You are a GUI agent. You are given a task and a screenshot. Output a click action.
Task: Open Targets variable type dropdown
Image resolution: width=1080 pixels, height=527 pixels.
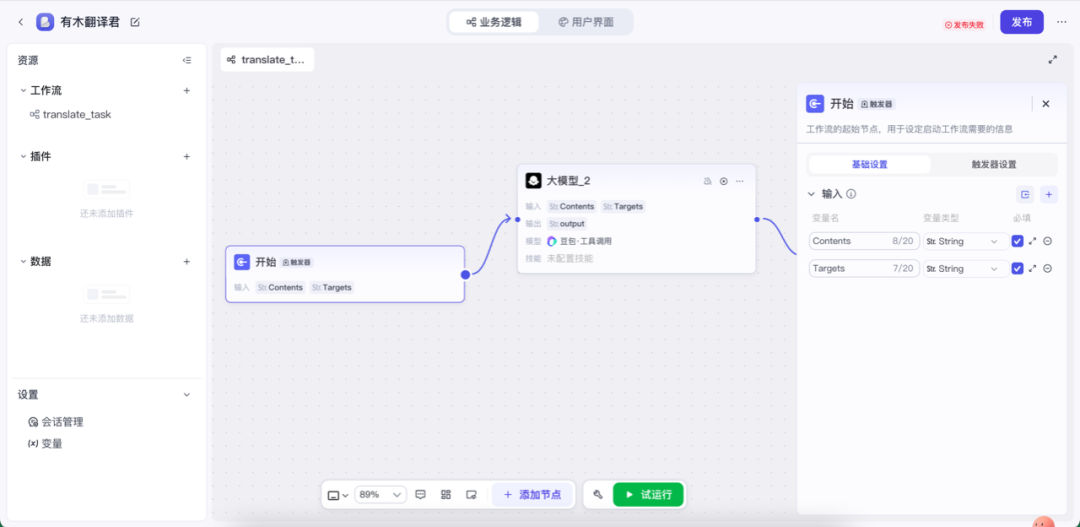[x=965, y=269]
